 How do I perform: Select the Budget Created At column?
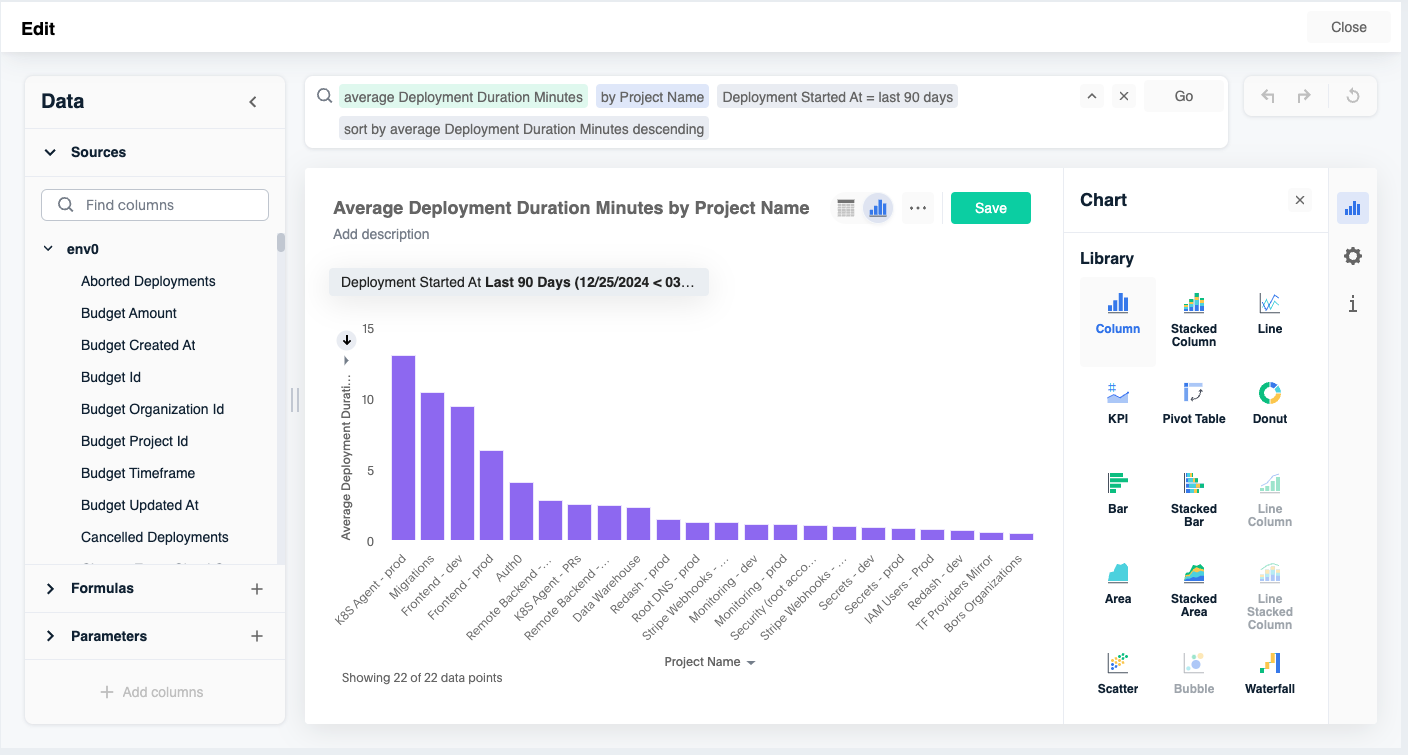click(138, 345)
